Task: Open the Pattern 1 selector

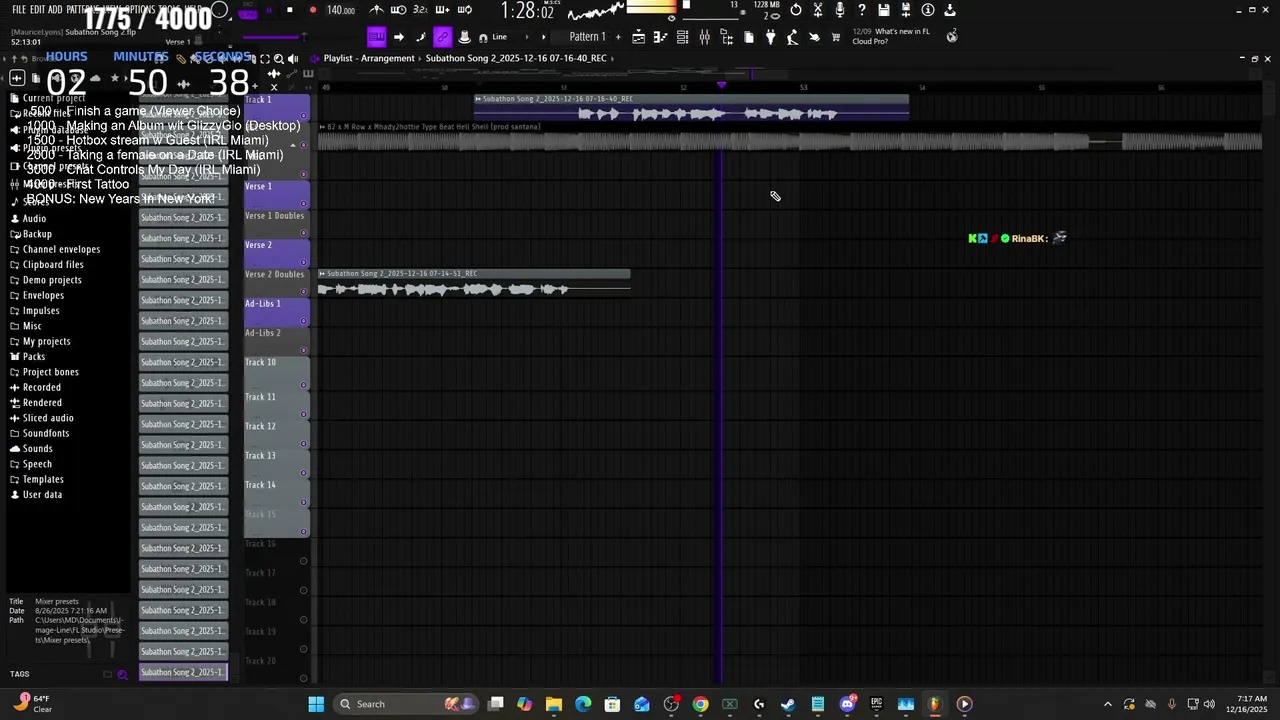Action: tap(587, 37)
